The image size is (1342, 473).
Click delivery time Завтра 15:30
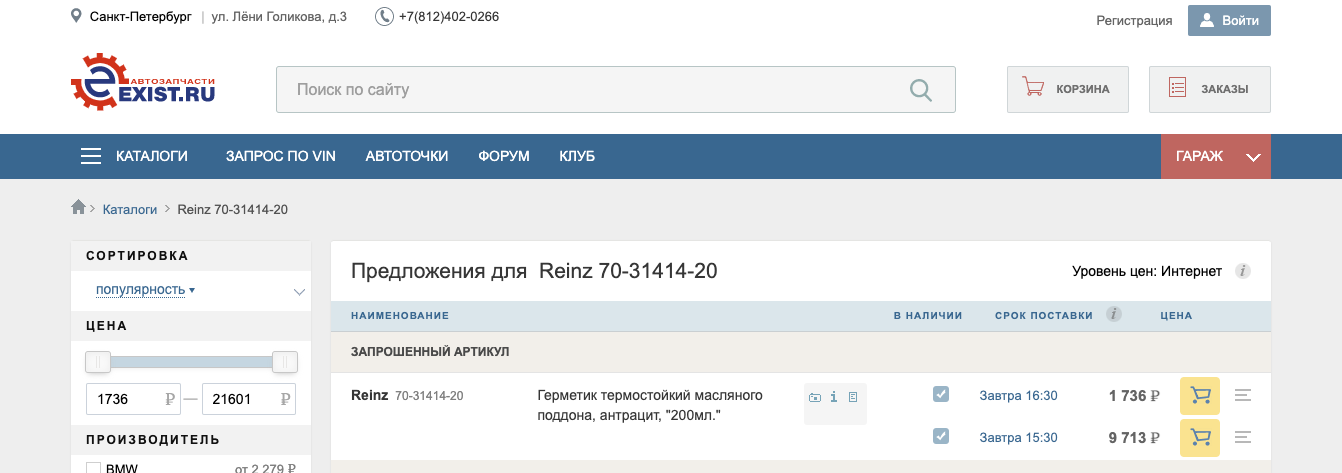1018,437
